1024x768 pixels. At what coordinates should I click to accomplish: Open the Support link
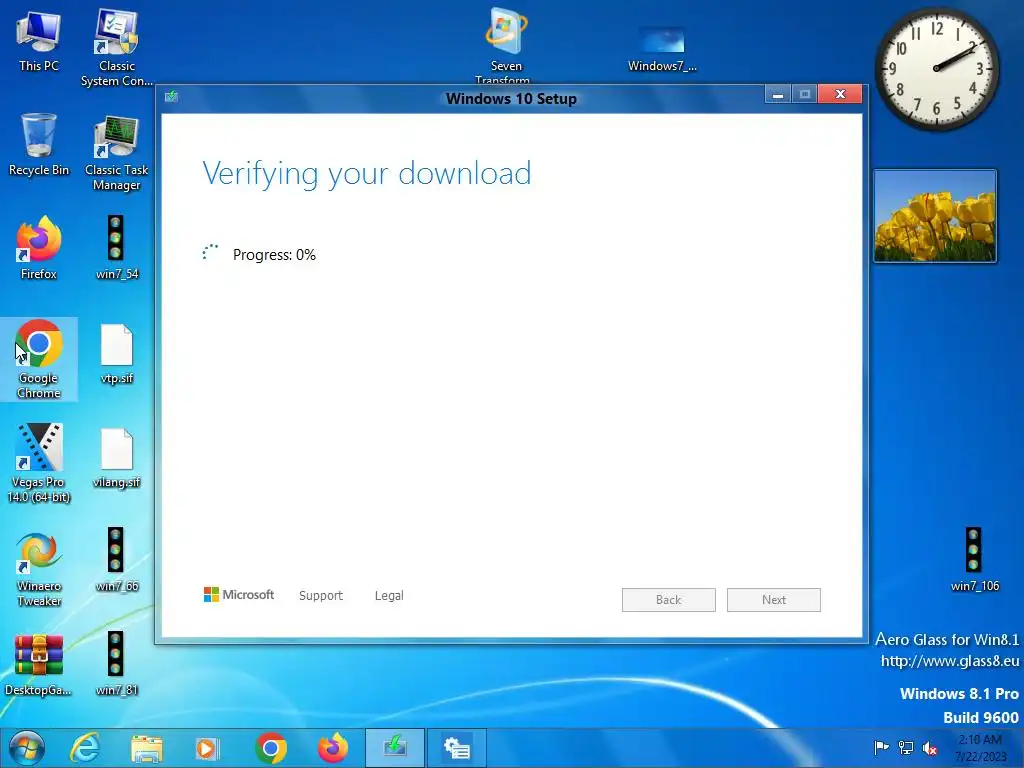[x=321, y=596]
